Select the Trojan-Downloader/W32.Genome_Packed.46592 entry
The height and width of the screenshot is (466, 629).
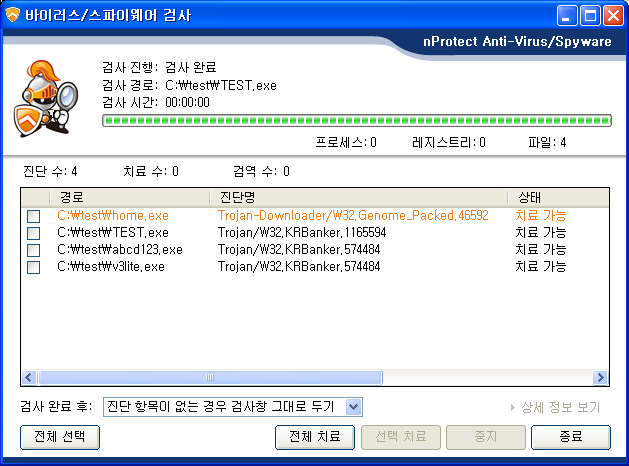coord(353,216)
